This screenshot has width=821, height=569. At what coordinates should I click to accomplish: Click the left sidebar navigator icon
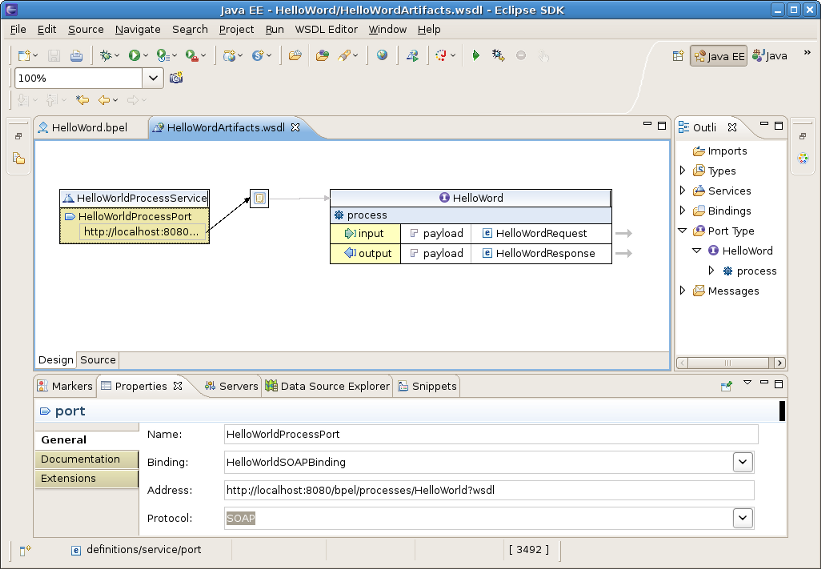point(18,158)
